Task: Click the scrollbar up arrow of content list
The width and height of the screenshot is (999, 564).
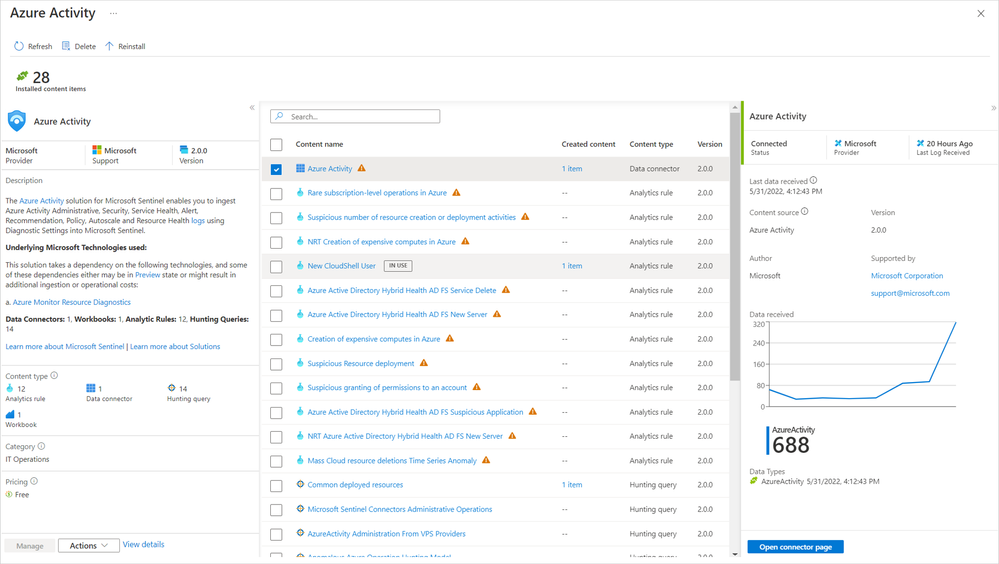Action: (735, 107)
